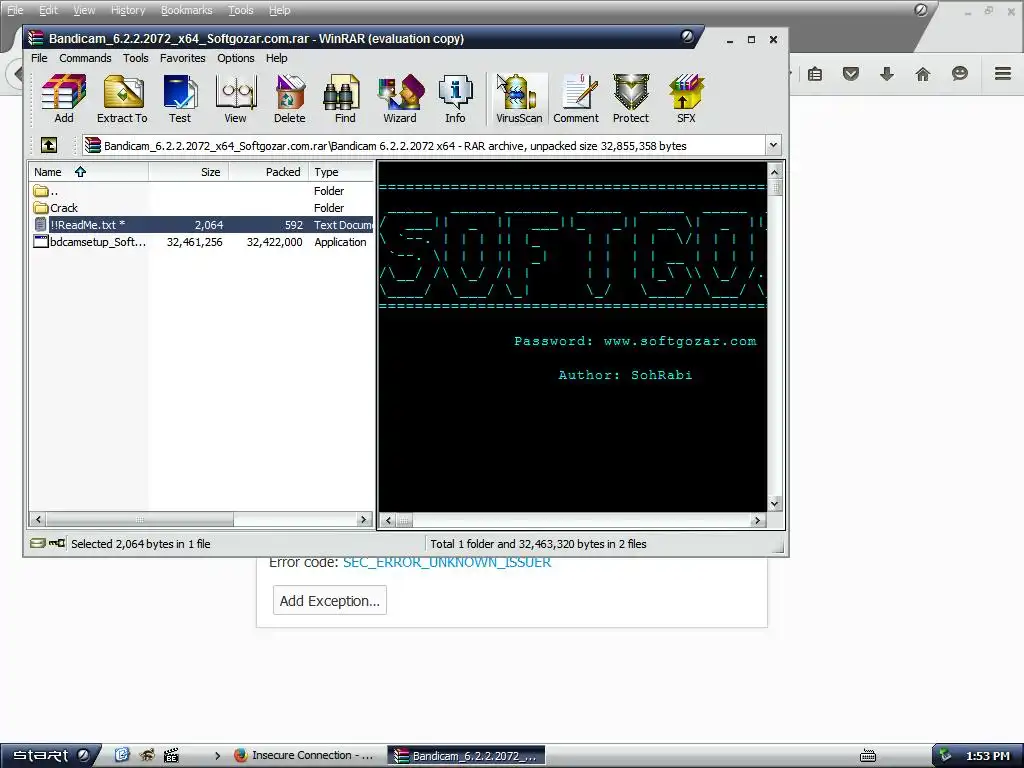Expand the archive path dropdown
This screenshot has width=1024, height=768.
tap(773, 145)
